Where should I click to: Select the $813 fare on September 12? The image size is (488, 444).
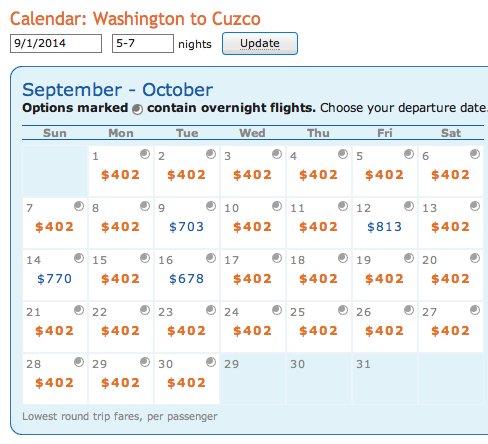(x=384, y=227)
